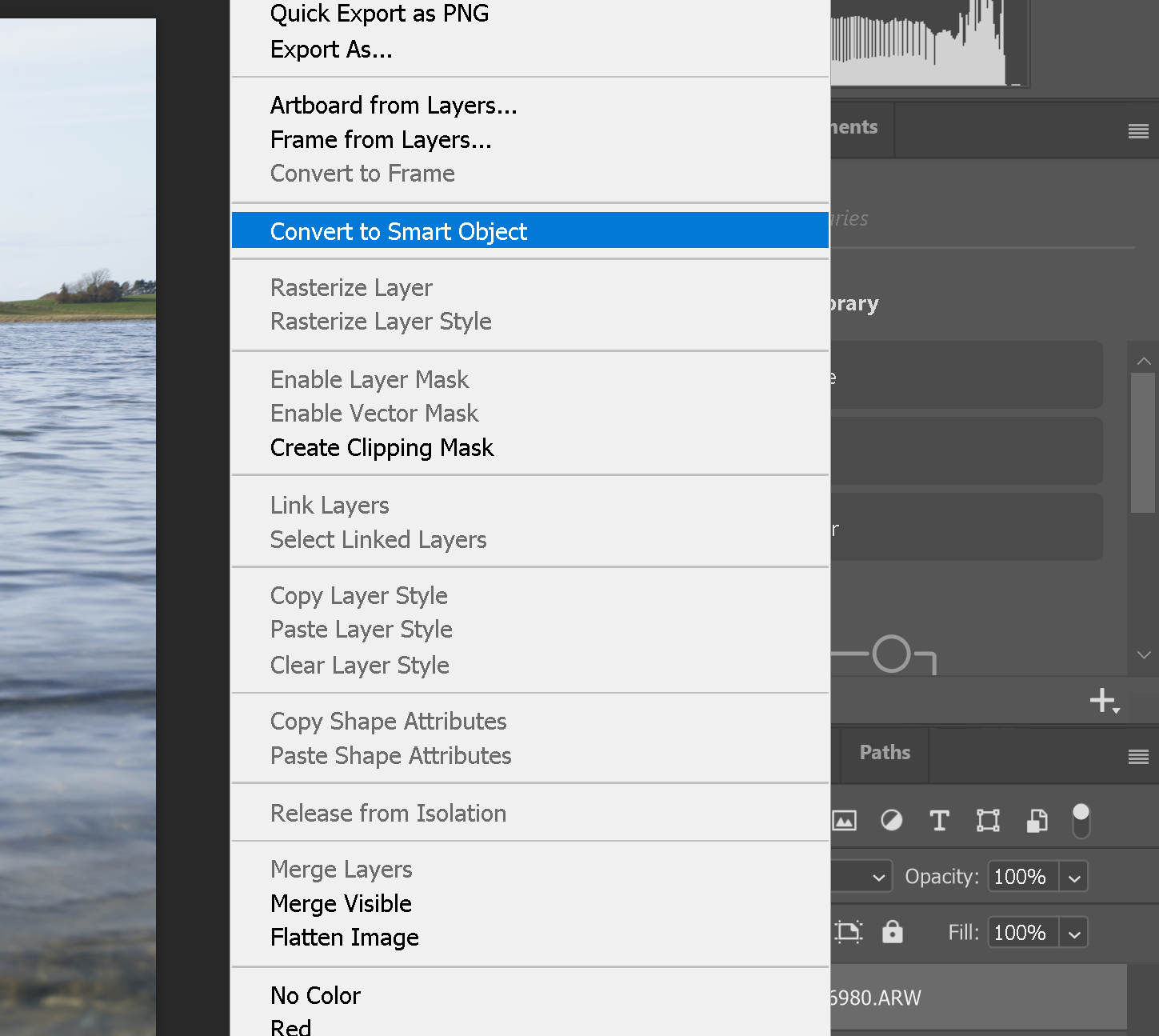Toggle the lock position control
Image resolution: width=1159 pixels, height=1036 pixels.
849,932
